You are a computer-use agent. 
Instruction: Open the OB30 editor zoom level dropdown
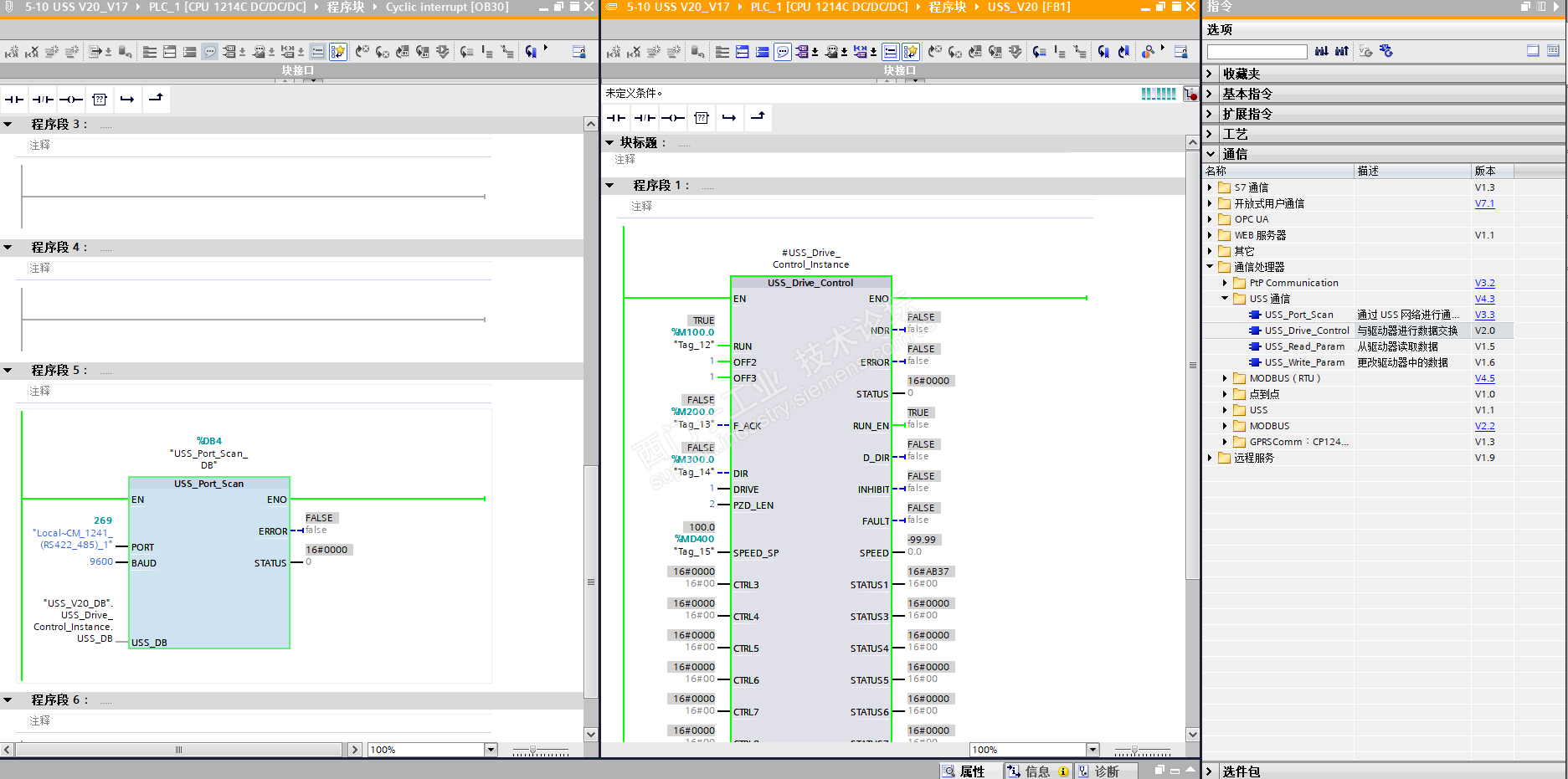click(x=491, y=750)
